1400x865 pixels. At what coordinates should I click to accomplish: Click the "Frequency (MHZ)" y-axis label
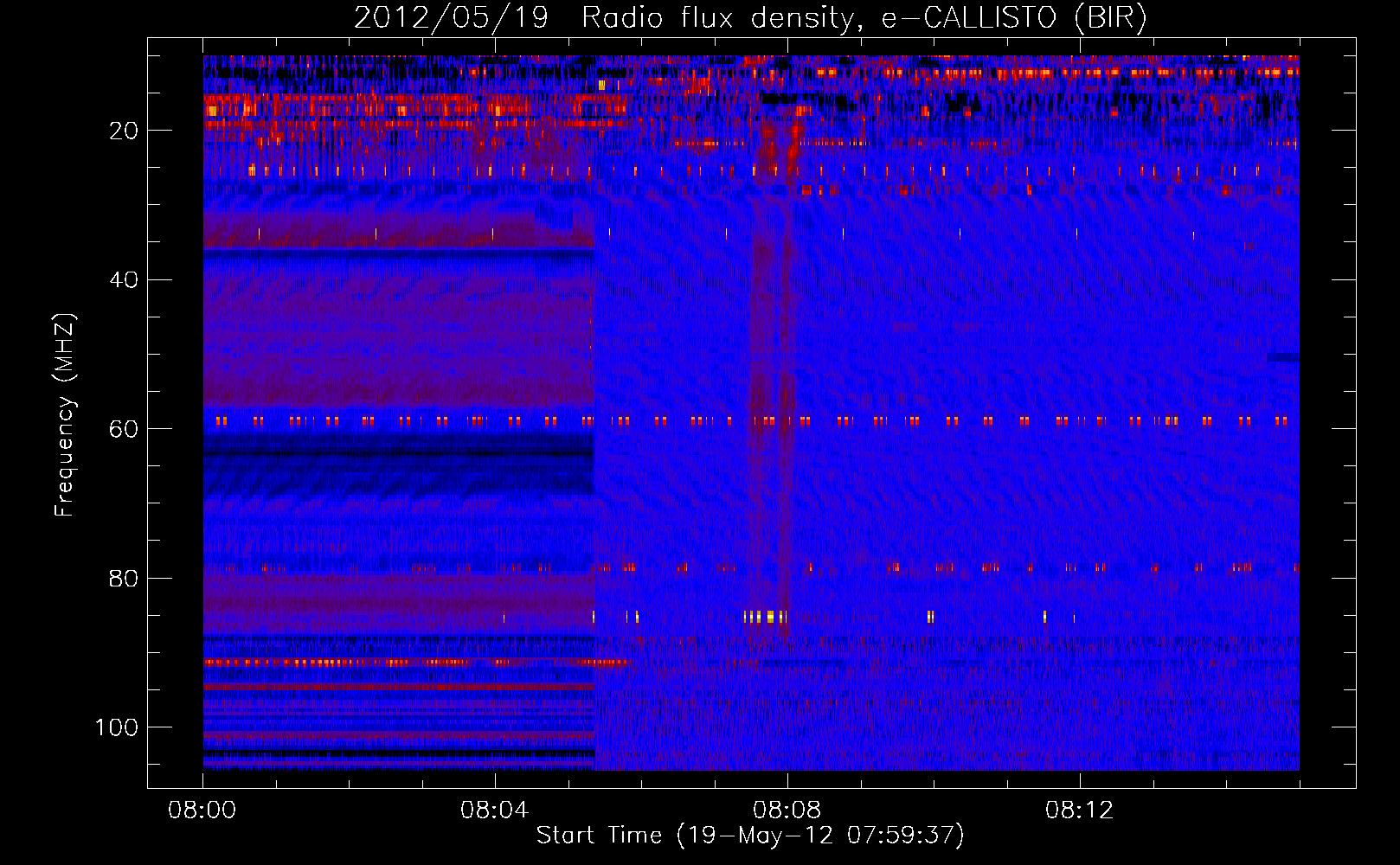coord(65,415)
